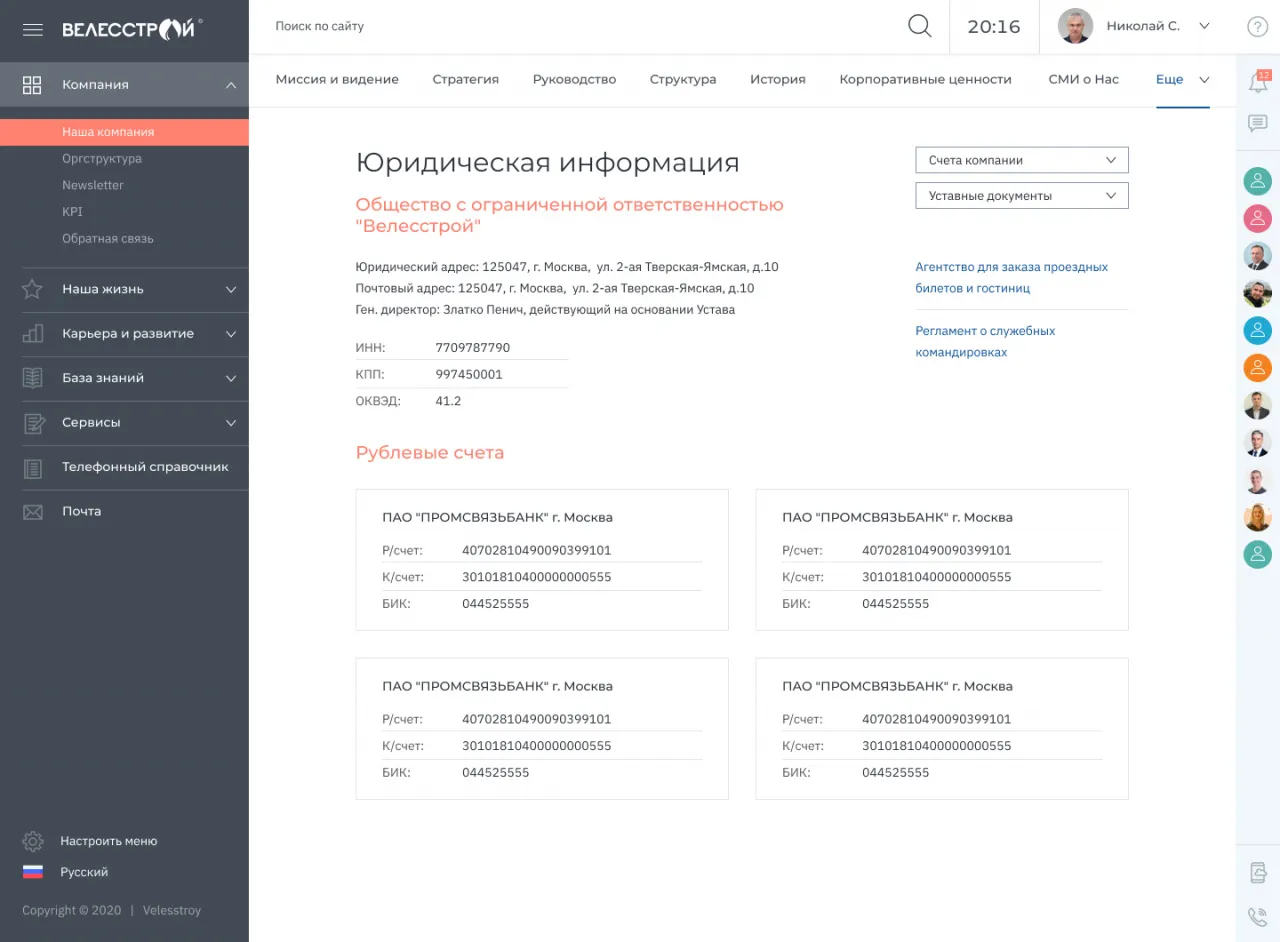This screenshot has width=1280, height=942.
Task: Click the search magnifier icon
Action: point(919,27)
